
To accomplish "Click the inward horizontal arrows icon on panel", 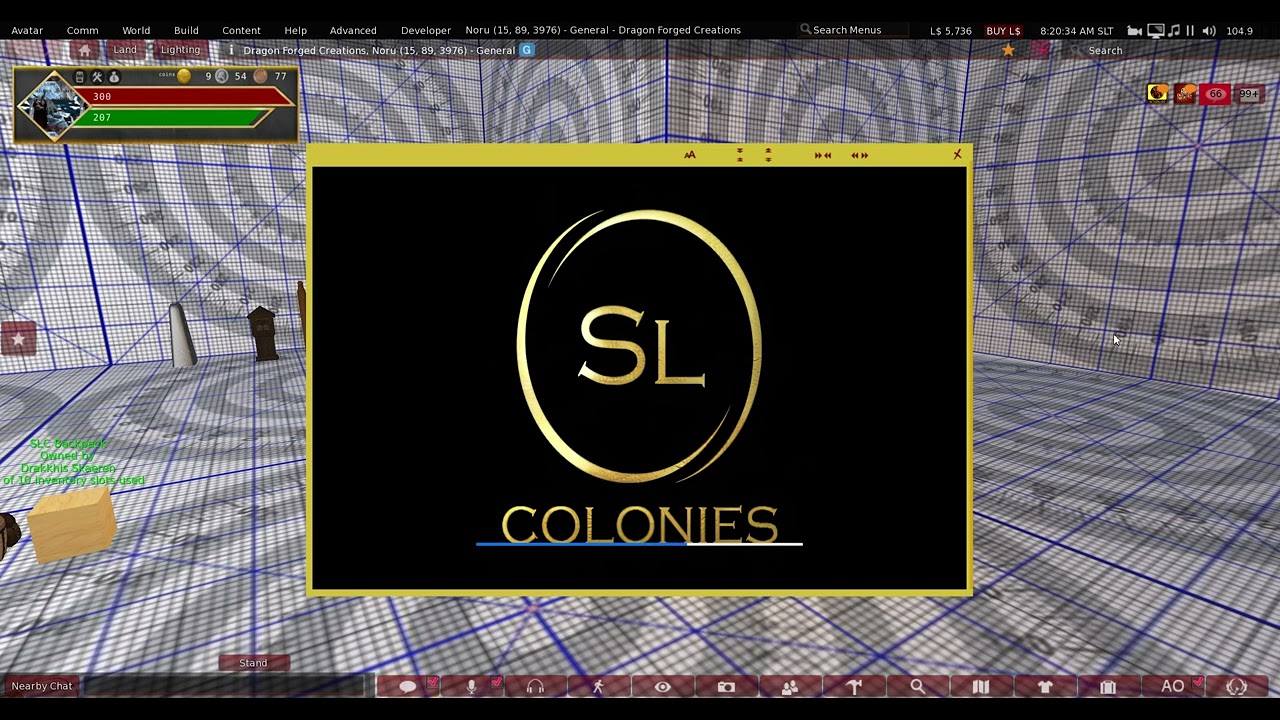I will pyautogui.click(x=823, y=155).
